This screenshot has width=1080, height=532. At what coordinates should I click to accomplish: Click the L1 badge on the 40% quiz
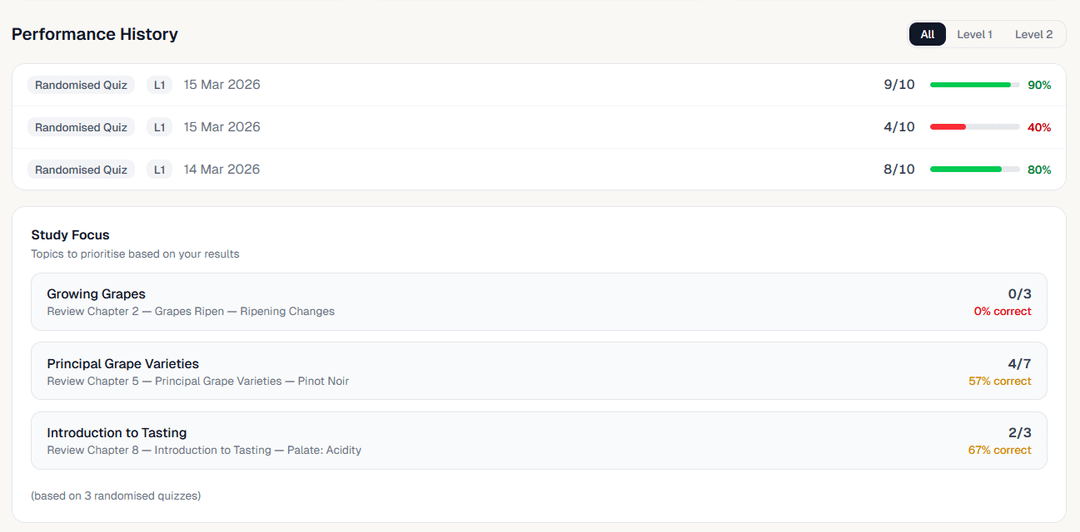point(159,127)
